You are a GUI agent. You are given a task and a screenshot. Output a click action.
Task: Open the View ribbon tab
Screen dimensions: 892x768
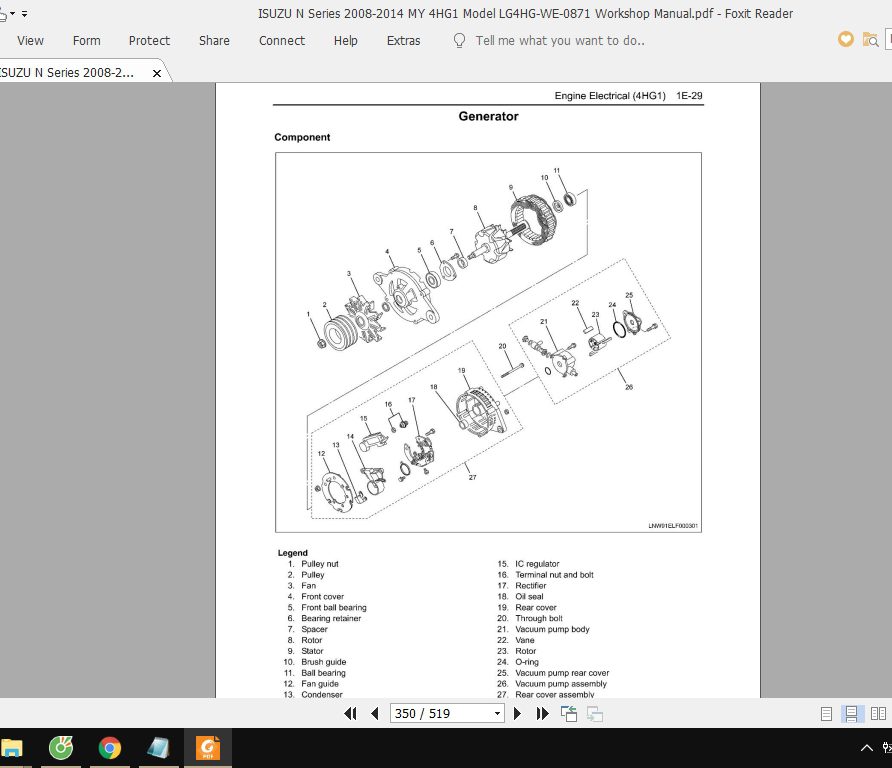(x=30, y=41)
